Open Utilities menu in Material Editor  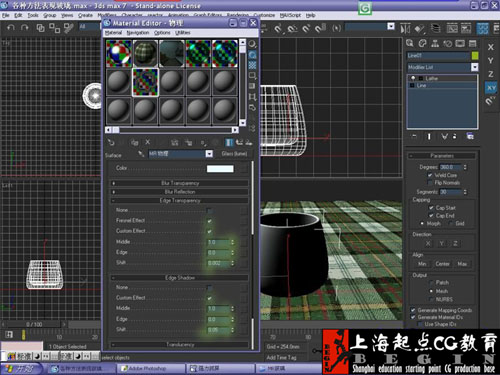click(183, 33)
